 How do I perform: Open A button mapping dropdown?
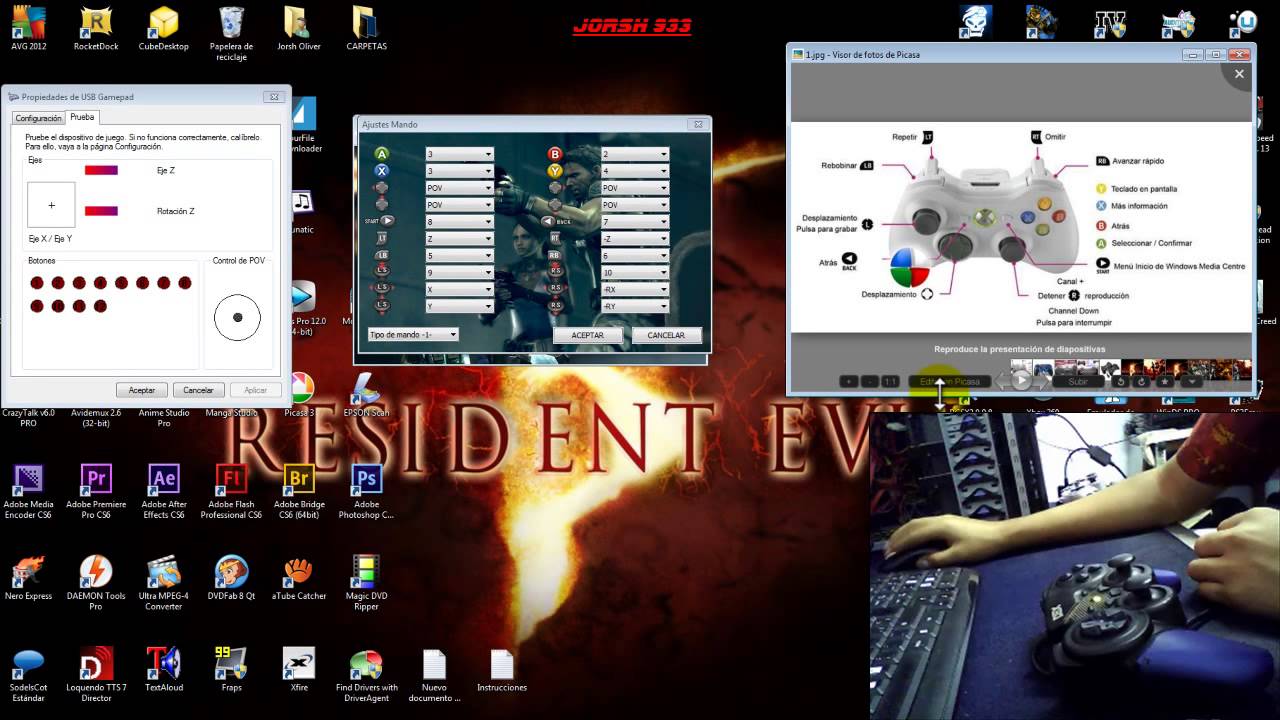459,154
